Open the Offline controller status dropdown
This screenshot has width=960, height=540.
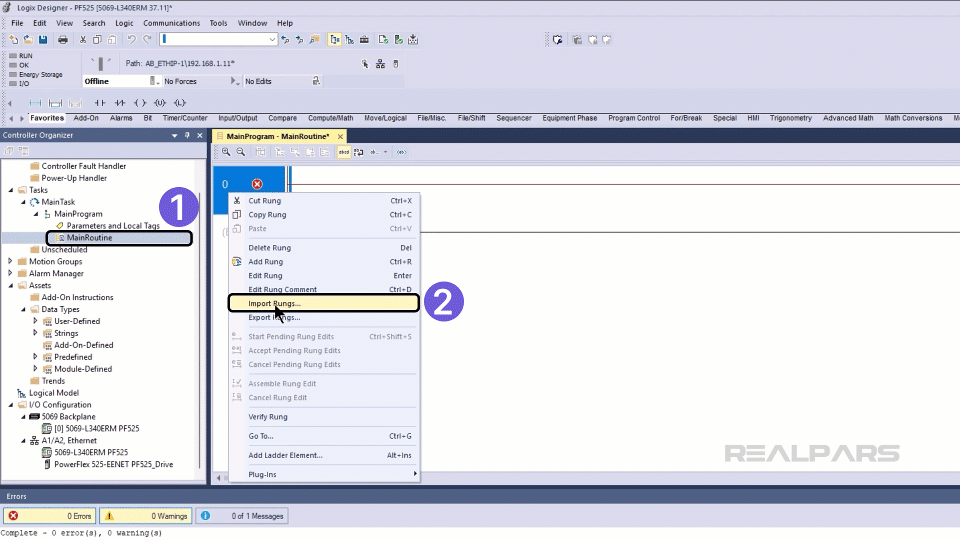(155, 81)
